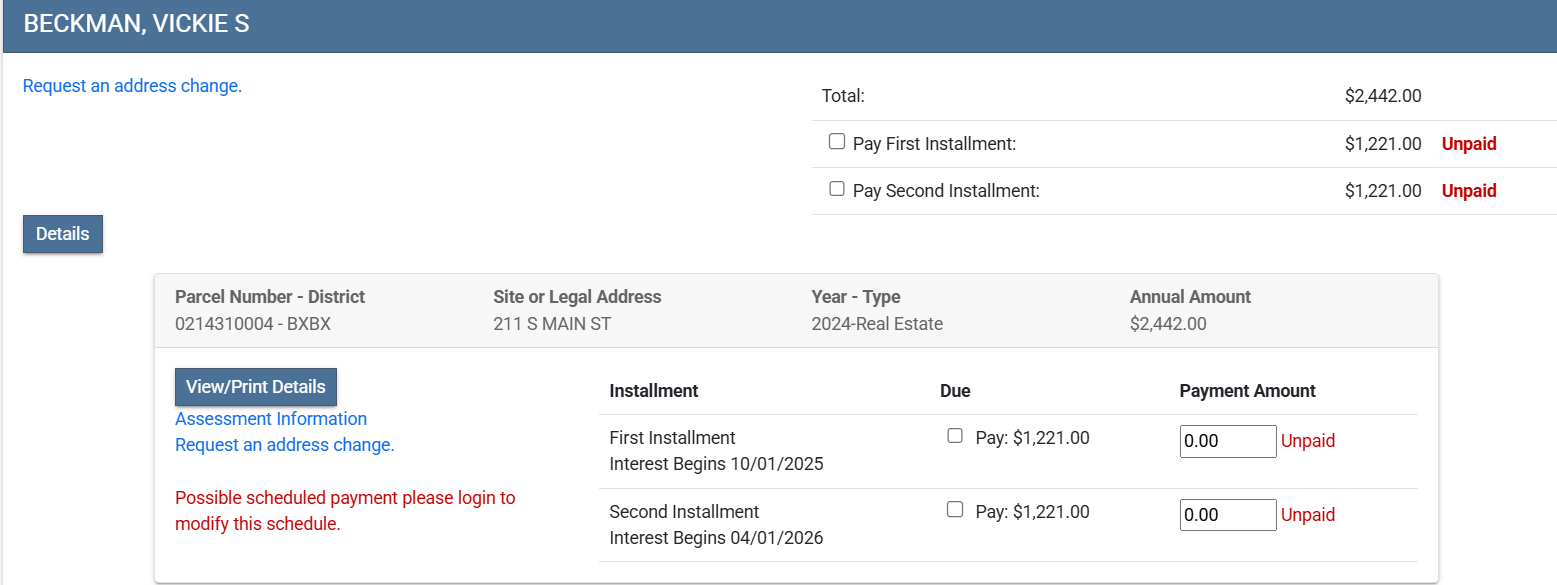
Task: Click address change link below Assessment Information
Action: [285, 445]
